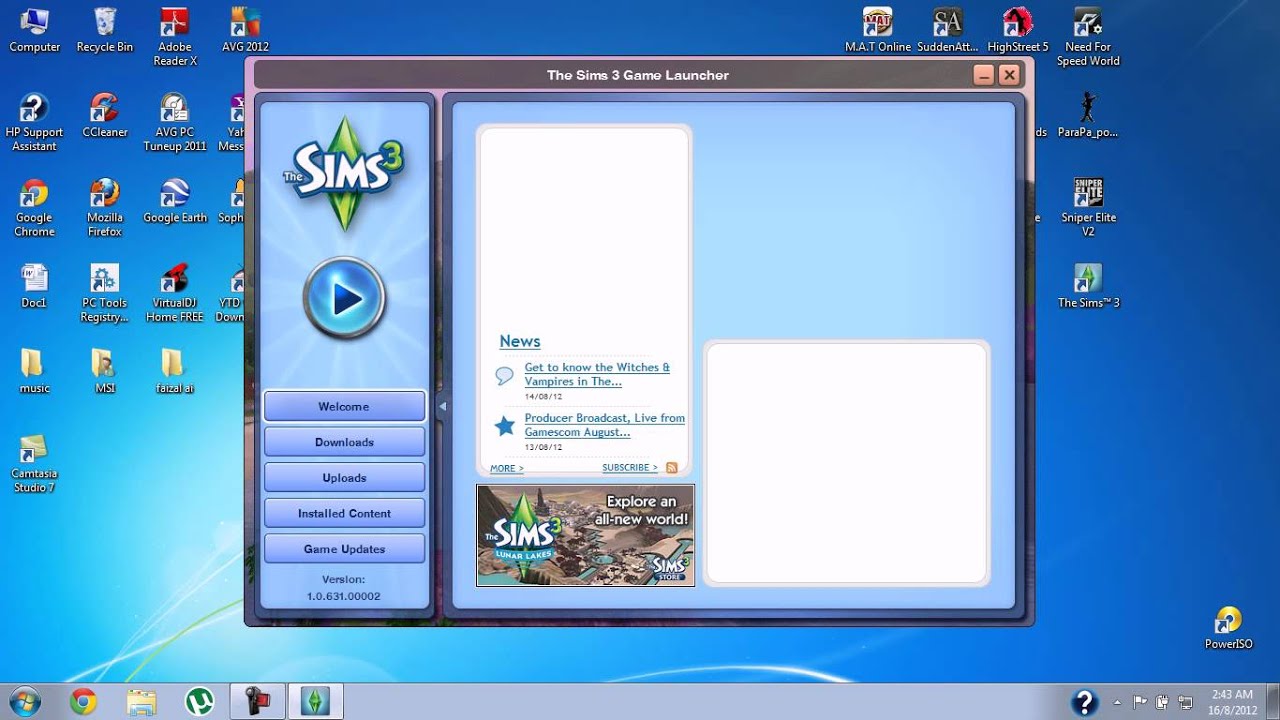Screen dimensions: 1280x720
Task: Click the orange RSS feed icon
Action: click(x=672, y=467)
